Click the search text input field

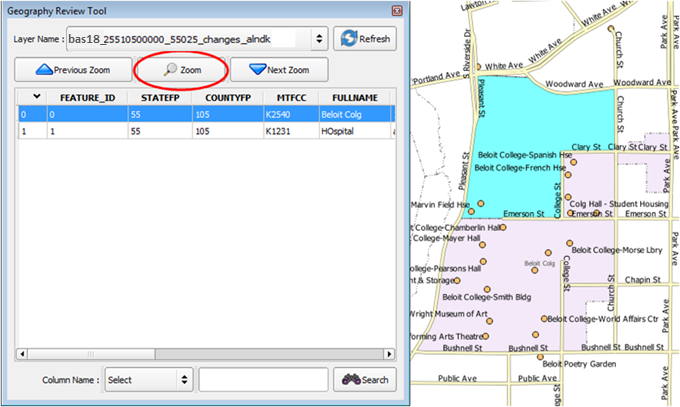[262, 380]
